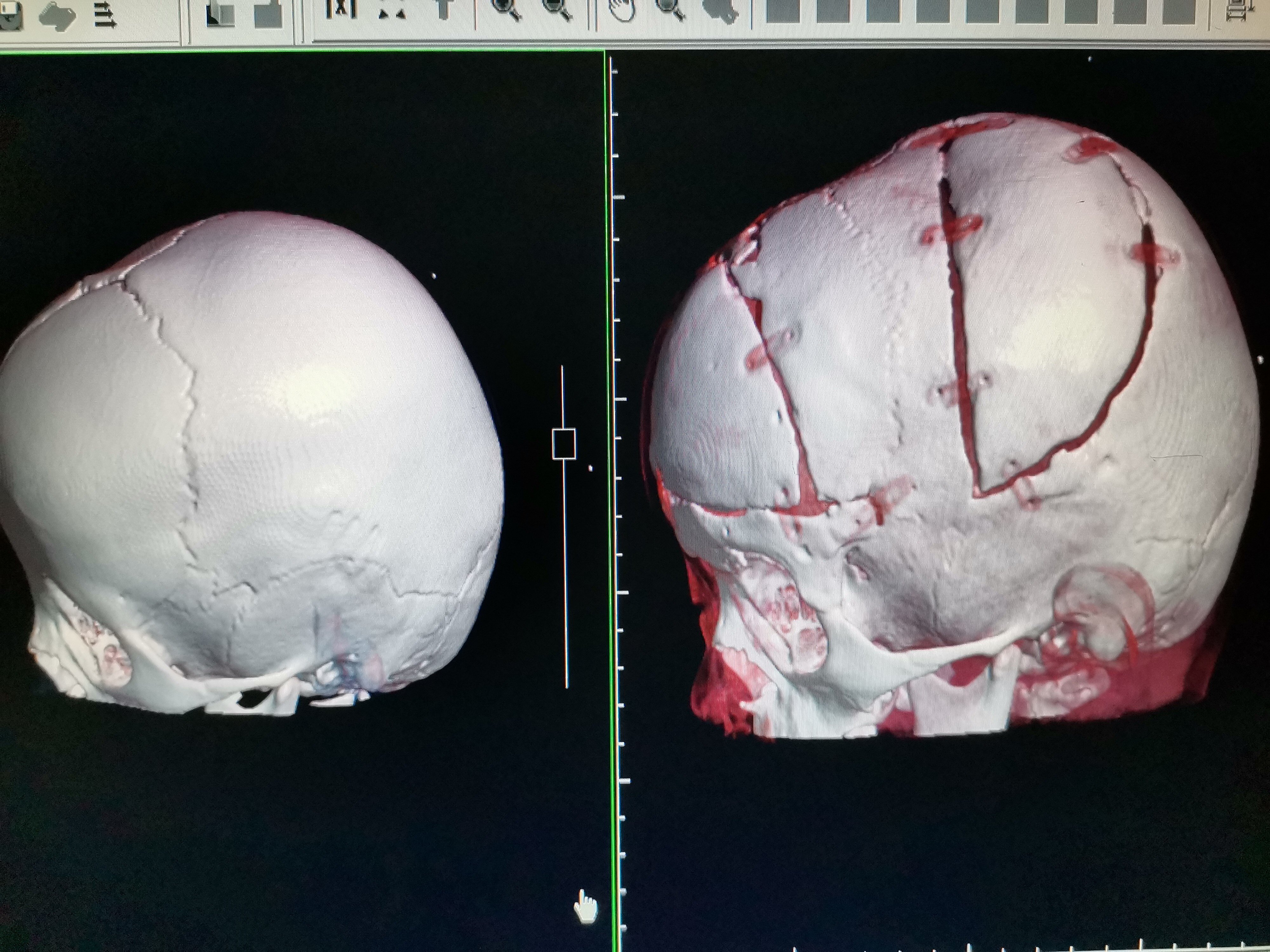1270x952 pixels.
Task: Click the square handle on the vertical slider
Action: pyautogui.click(x=564, y=444)
